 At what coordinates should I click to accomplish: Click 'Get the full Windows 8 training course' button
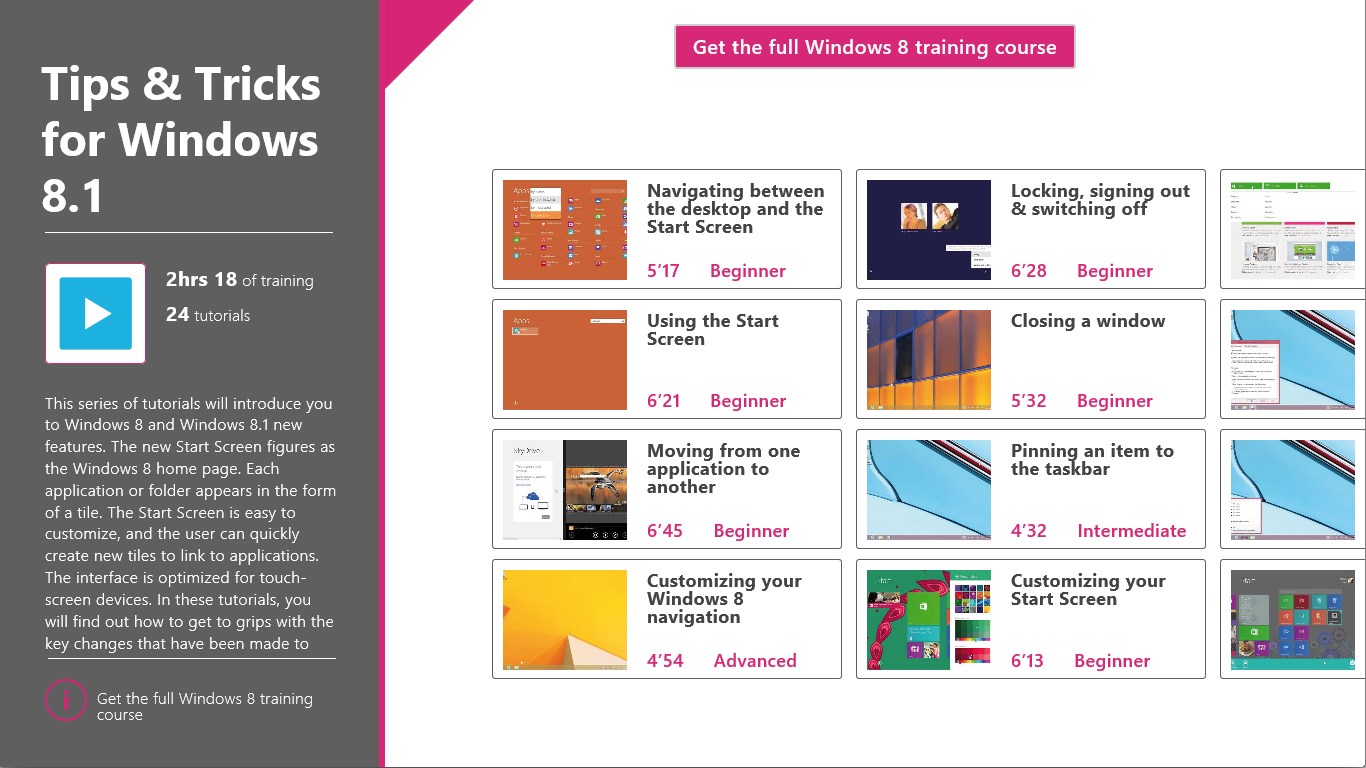point(875,47)
